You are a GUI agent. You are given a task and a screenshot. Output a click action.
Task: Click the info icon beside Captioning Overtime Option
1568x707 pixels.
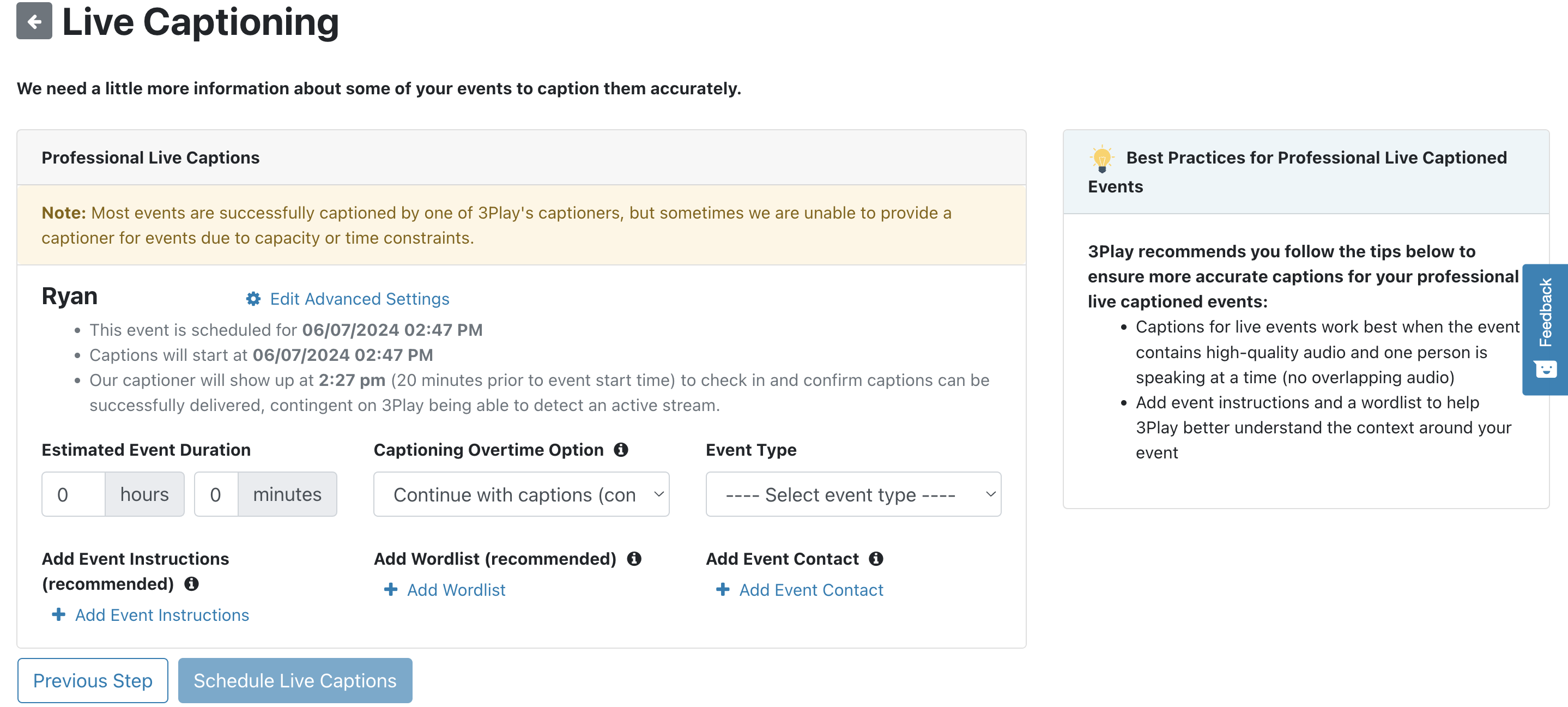[x=621, y=450]
